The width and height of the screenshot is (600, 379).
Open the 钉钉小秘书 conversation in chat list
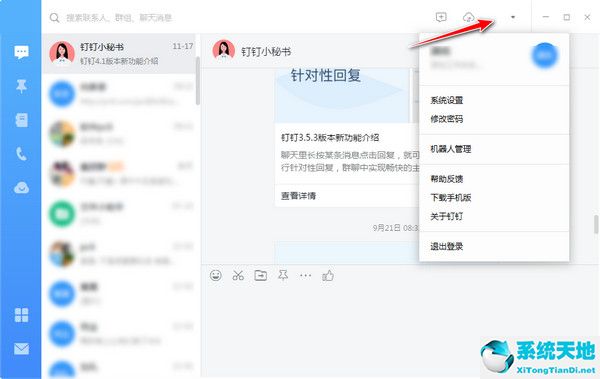[x=119, y=54]
